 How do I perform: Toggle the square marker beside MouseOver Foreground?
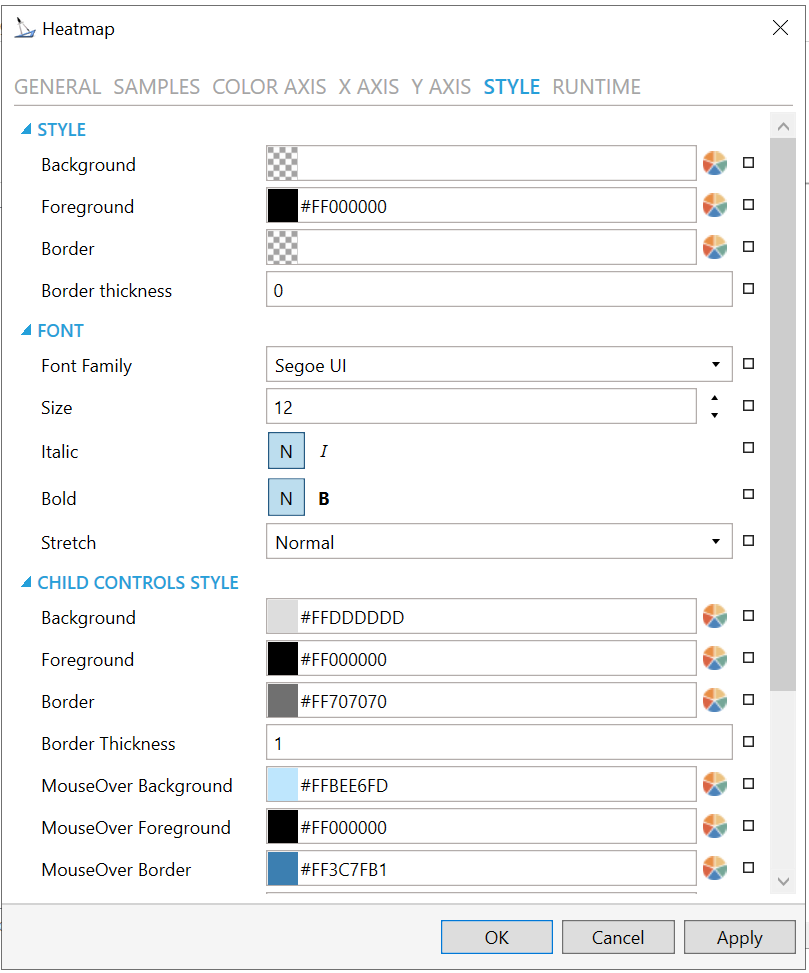point(749,825)
